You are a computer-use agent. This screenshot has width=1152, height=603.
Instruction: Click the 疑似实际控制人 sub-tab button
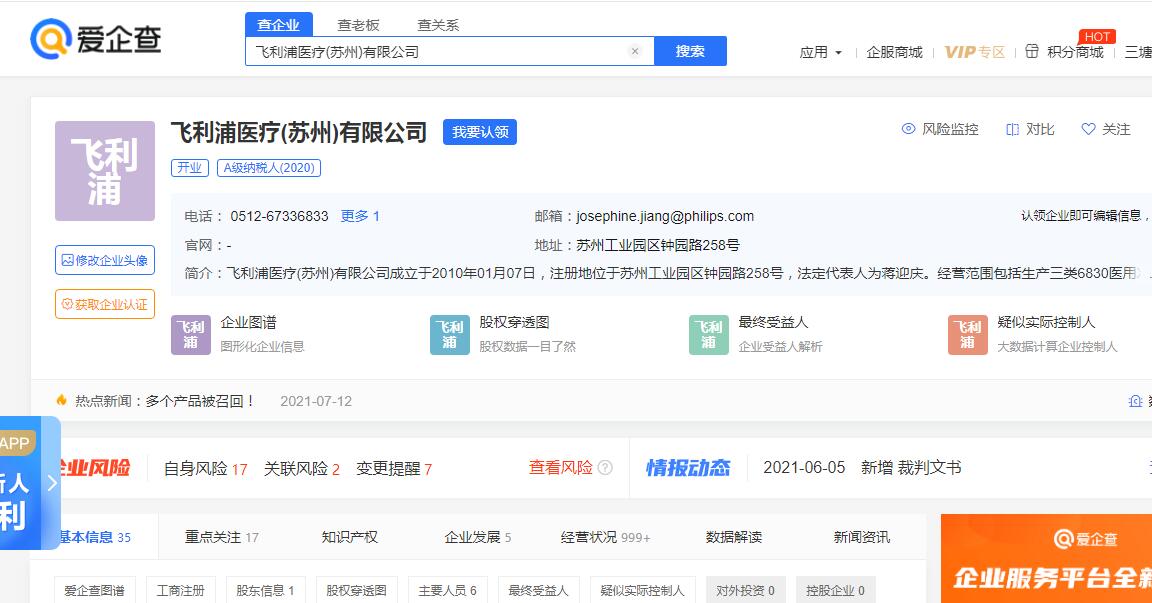[642, 591]
